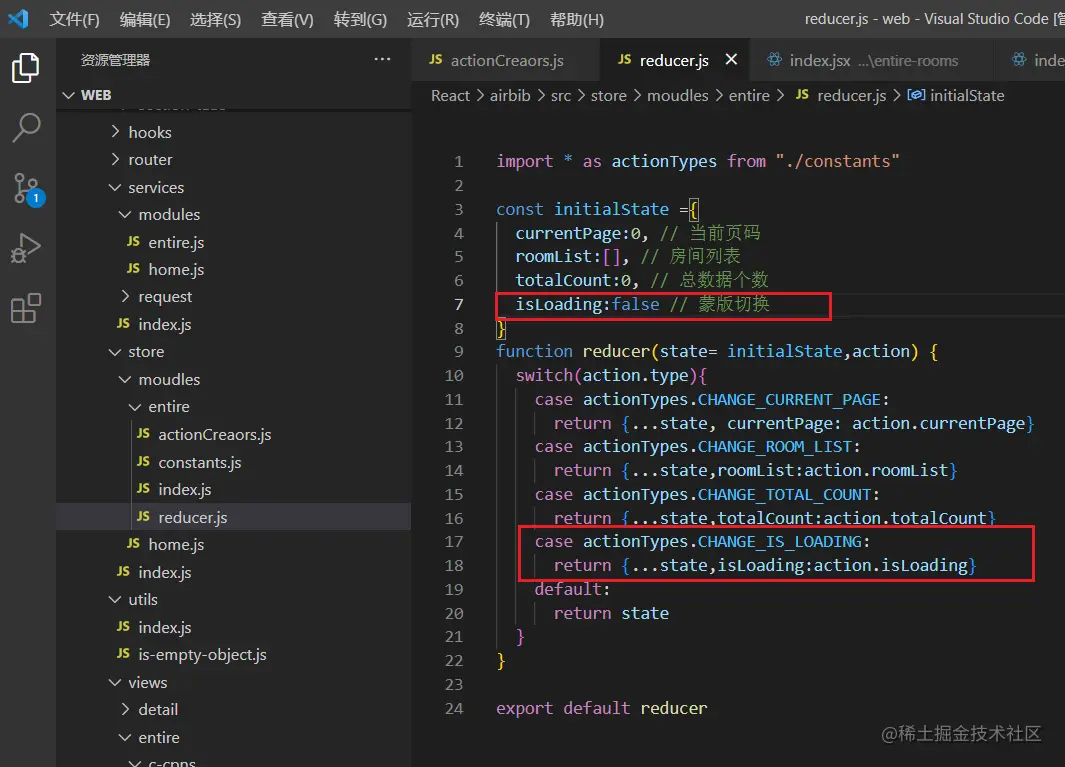Open Source Control view with 1 badge
This screenshot has width=1065, height=767.
point(27,188)
